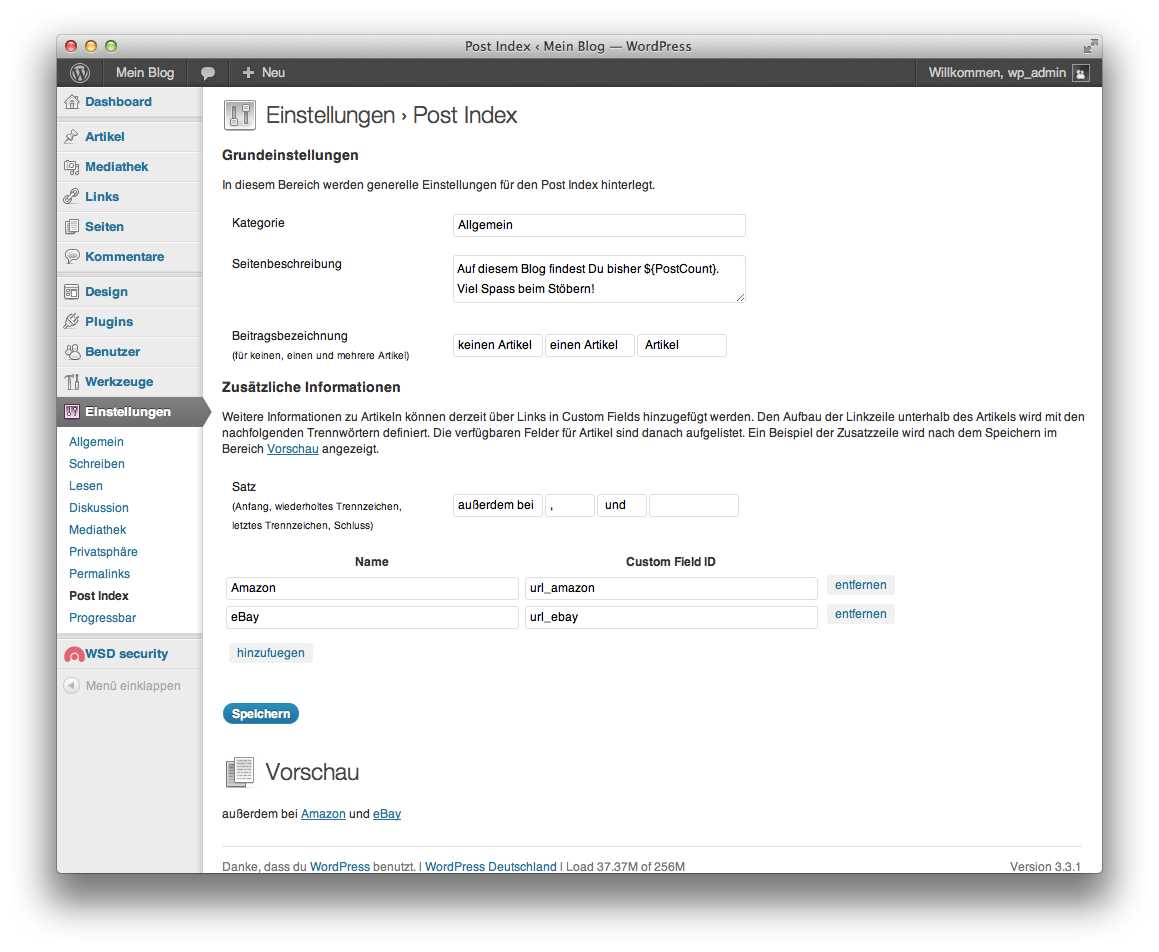Image resolution: width=1159 pixels, height=952 pixels.
Task: Open the Dashboard menu item
Action: pyautogui.click(x=118, y=102)
